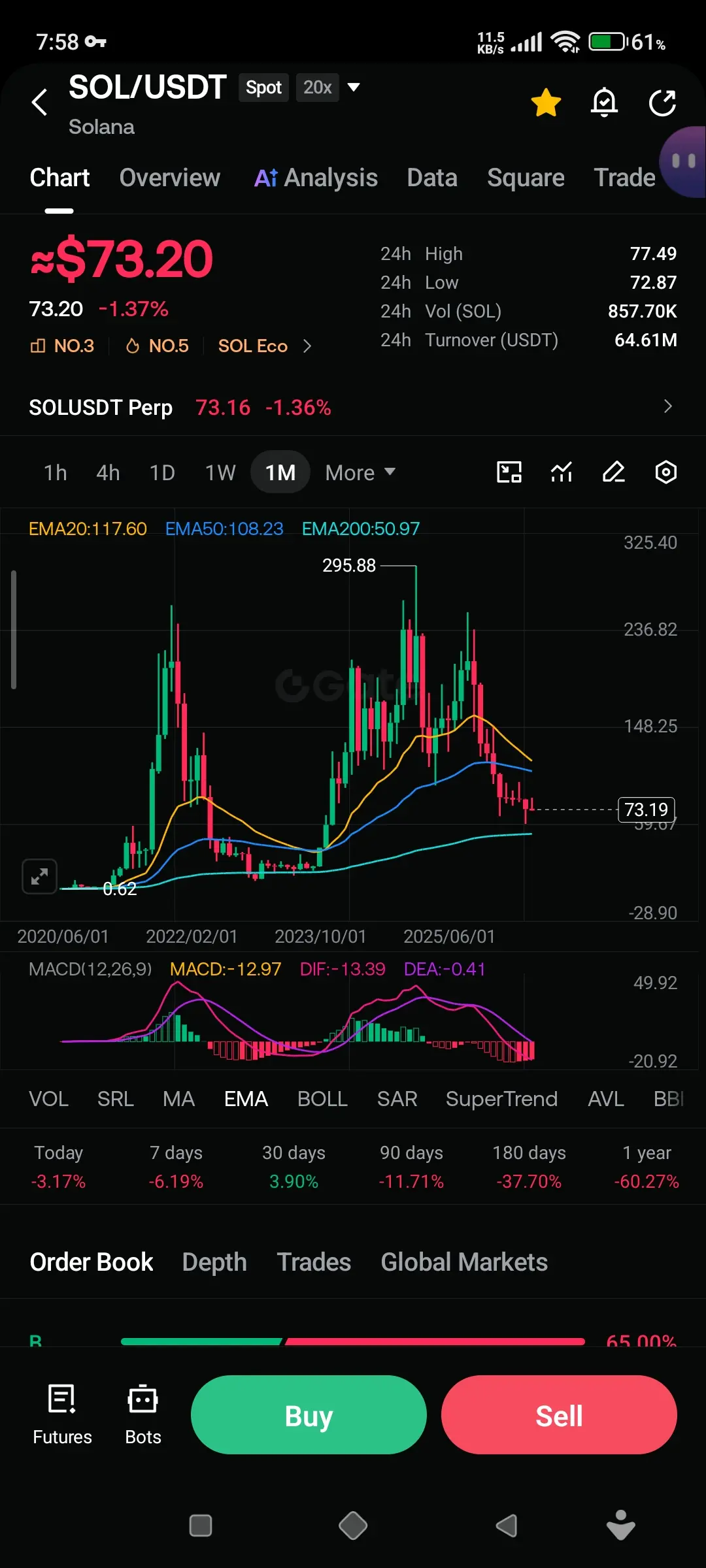Screen dimensions: 706x1568
Task: Open the drawing tools pencil icon
Action: point(614,472)
